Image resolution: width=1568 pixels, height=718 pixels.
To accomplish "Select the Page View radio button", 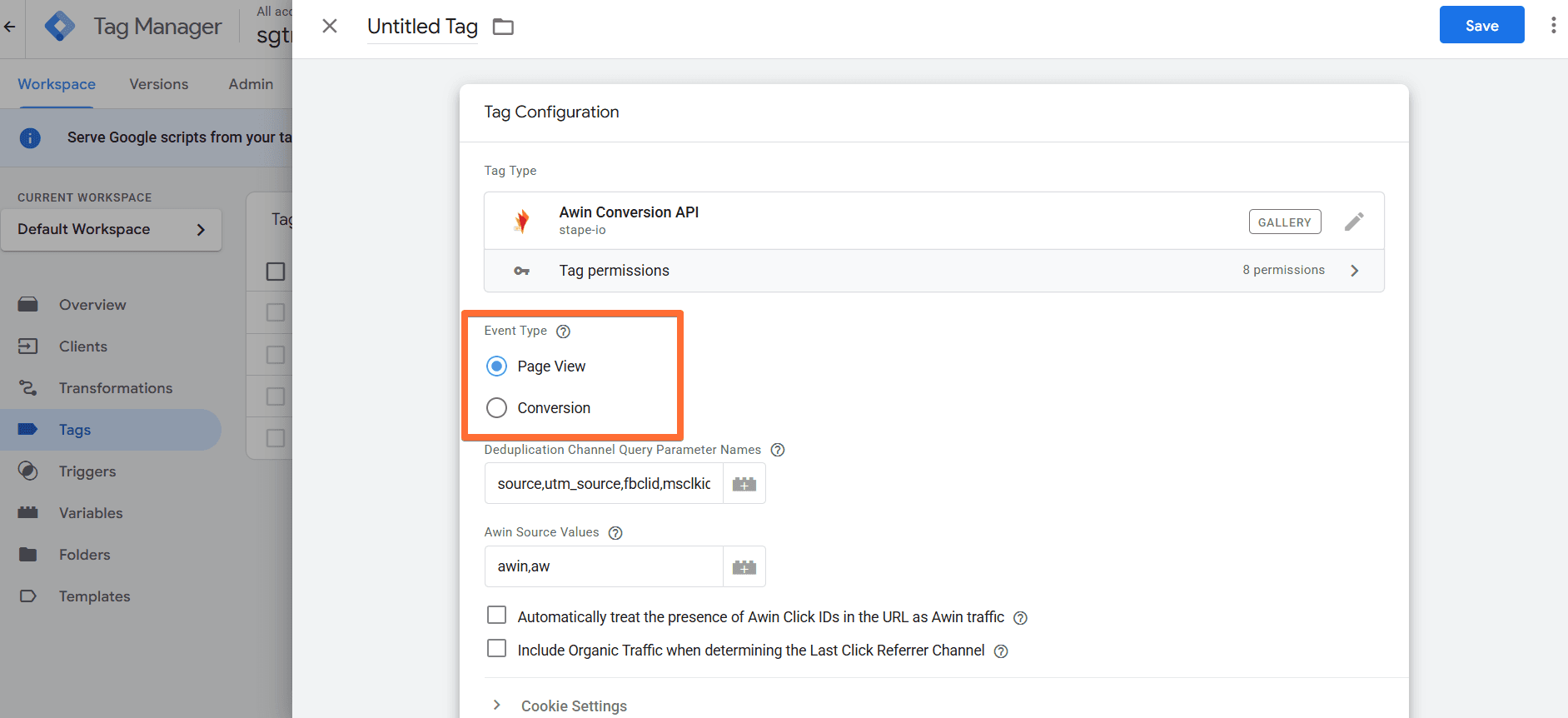I will 497,366.
